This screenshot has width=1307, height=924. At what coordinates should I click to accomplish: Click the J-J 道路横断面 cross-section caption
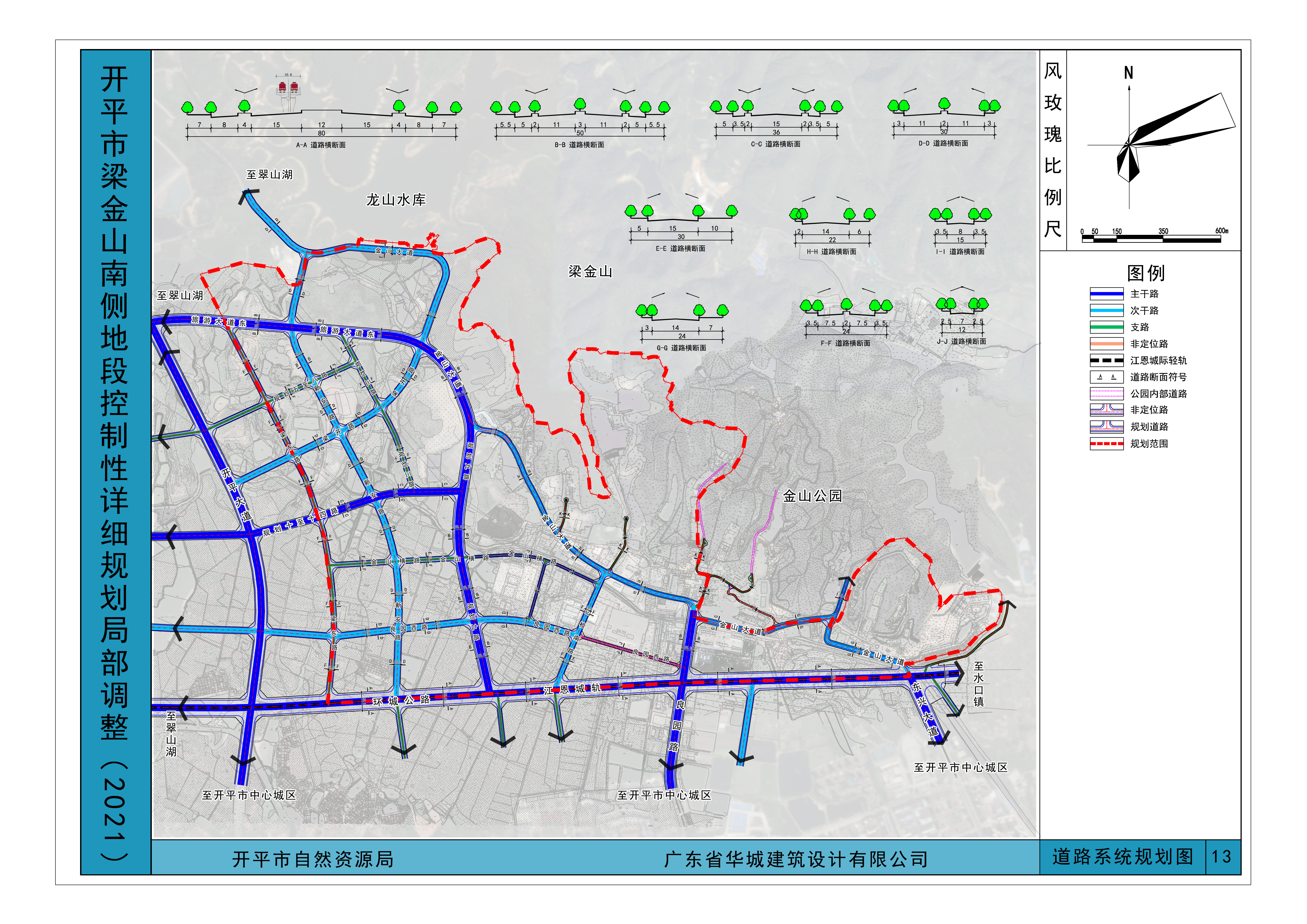pos(961,341)
